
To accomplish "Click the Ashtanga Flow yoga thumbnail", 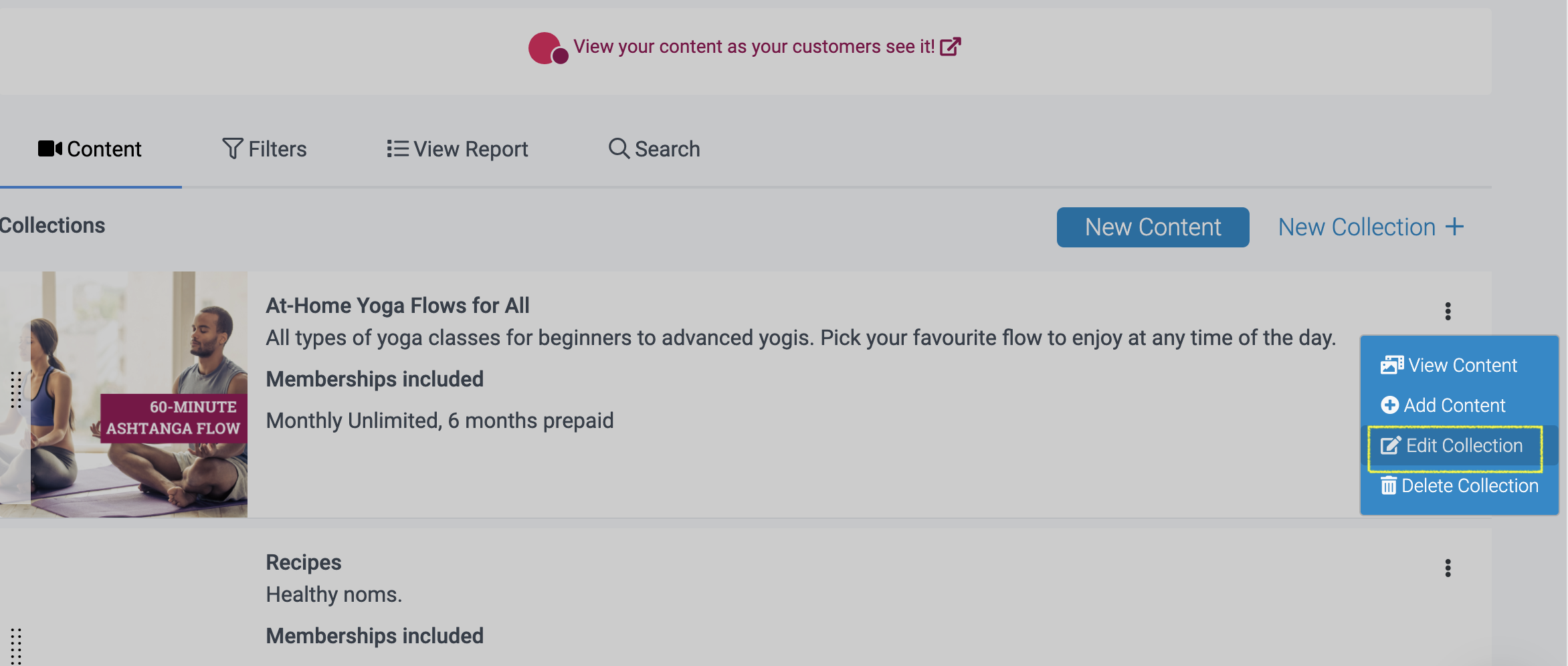I will [x=124, y=394].
